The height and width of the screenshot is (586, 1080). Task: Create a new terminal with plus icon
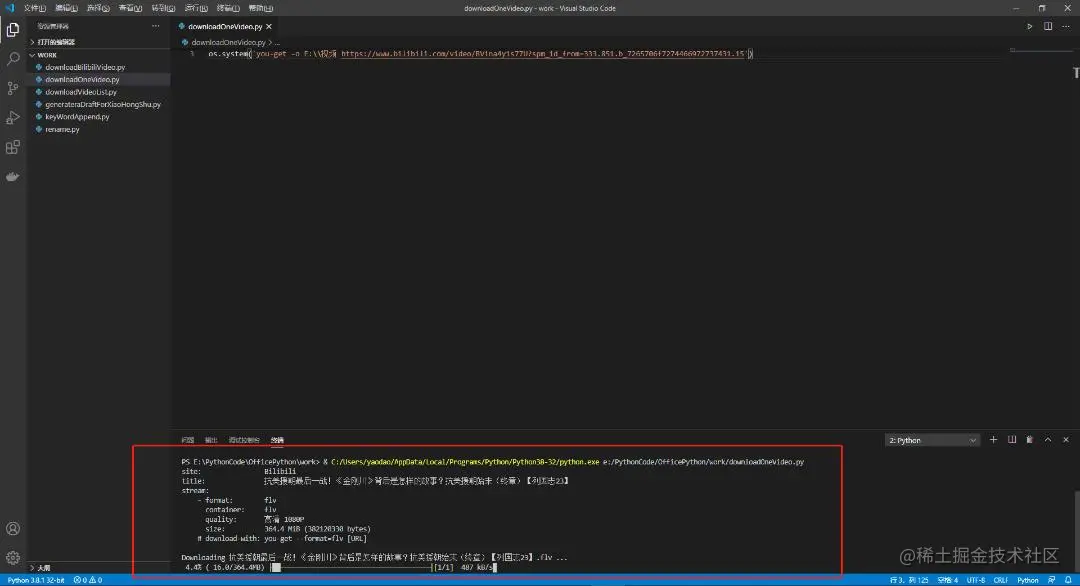993,440
